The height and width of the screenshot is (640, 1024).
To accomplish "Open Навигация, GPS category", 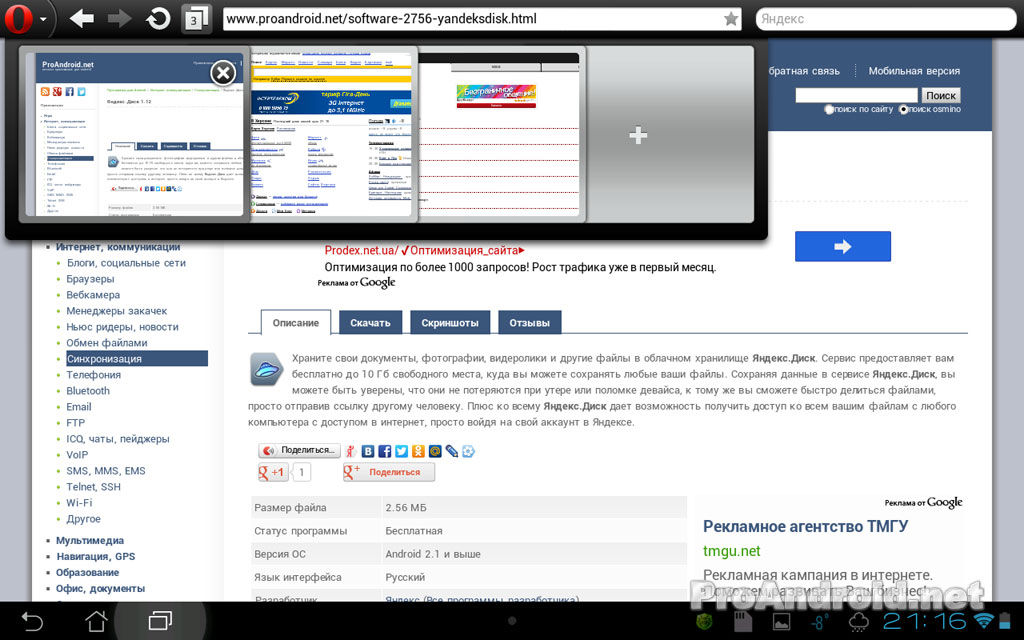I will coord(95,556).
